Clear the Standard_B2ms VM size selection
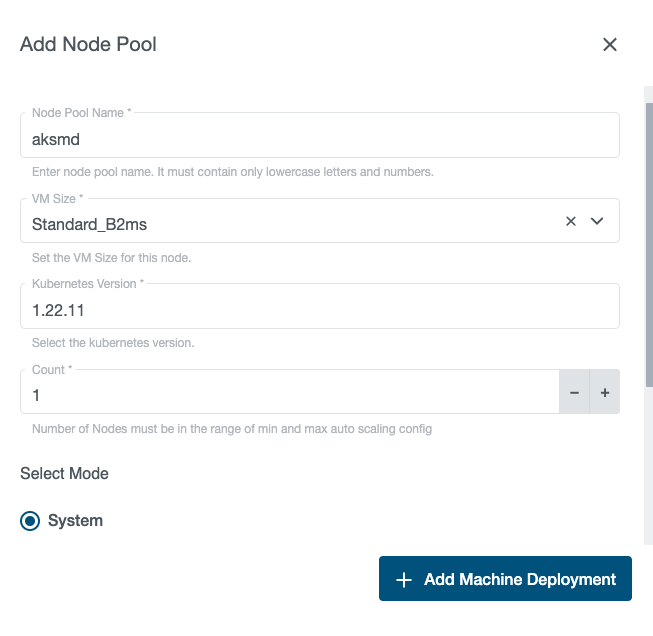The height and width of the screenshot is (636, 653). [571, 221]
